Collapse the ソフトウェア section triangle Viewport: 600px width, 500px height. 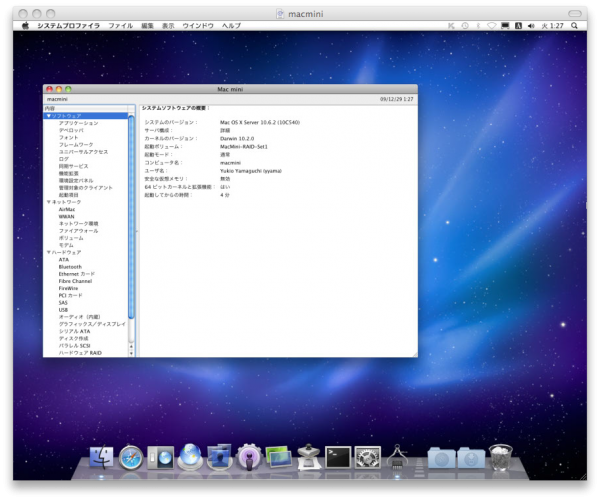tap(49, 116)
